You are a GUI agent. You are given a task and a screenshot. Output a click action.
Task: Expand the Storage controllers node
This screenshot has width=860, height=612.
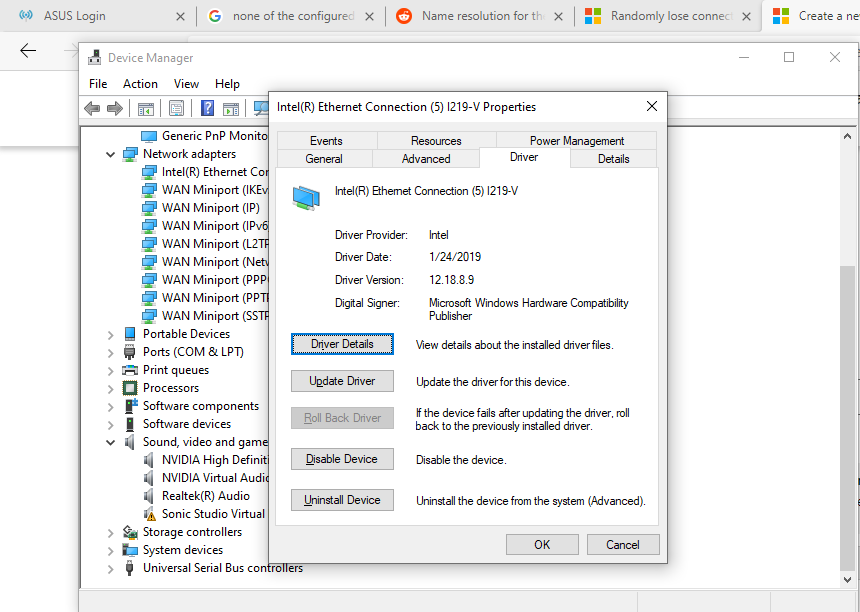tap(110, 532)
